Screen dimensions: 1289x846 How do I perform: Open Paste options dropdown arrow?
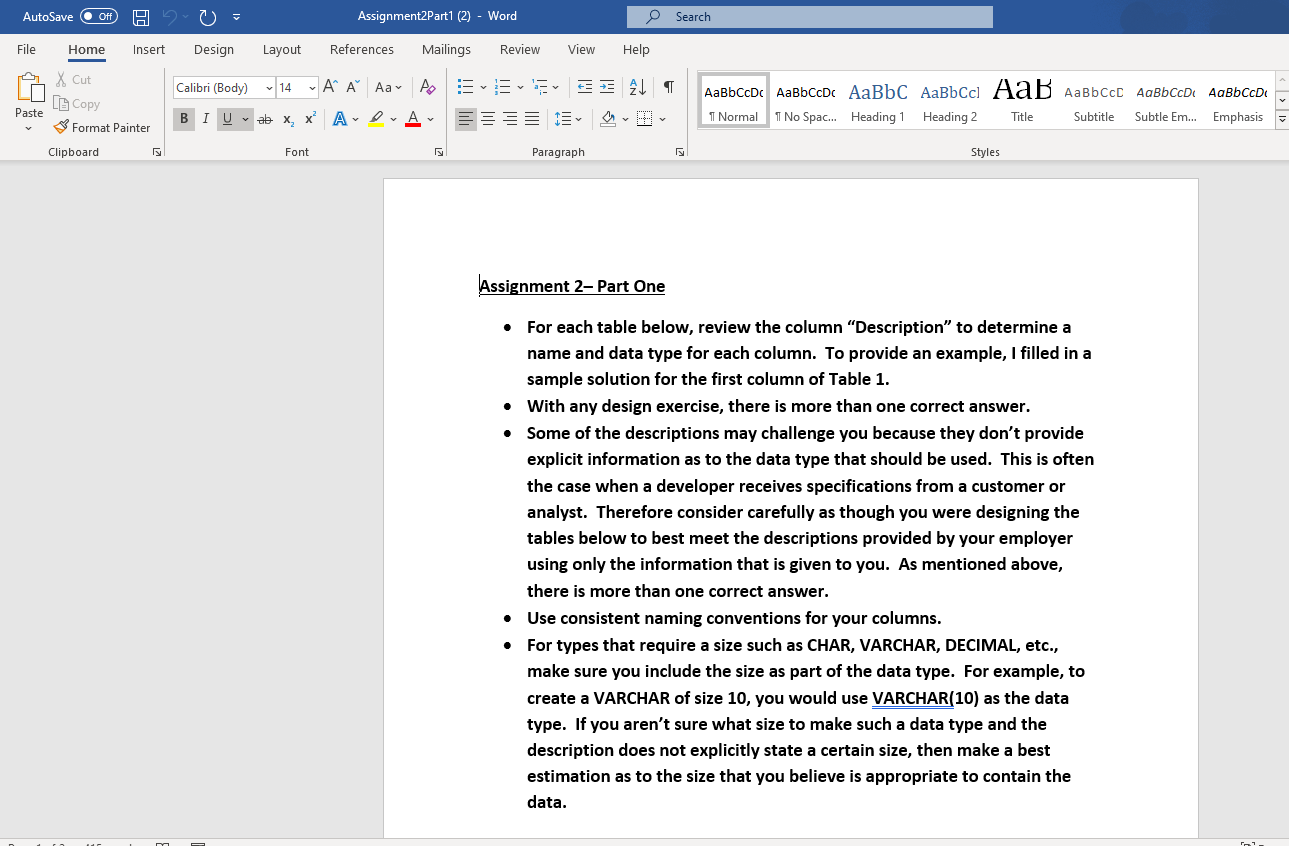pos(29,127)
